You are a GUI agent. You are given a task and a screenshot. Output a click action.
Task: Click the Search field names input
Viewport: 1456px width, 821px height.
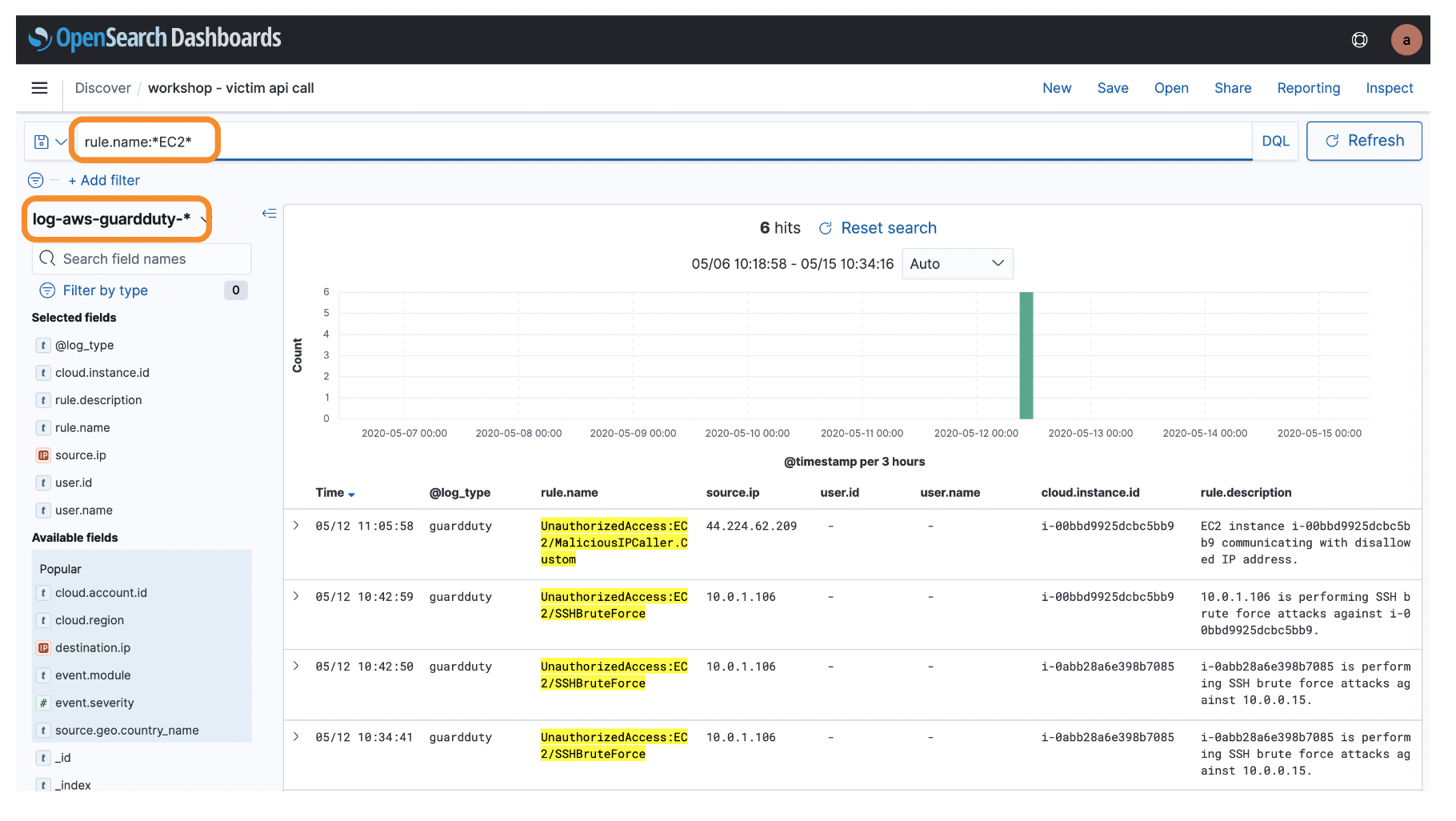[x=142, y=258]
